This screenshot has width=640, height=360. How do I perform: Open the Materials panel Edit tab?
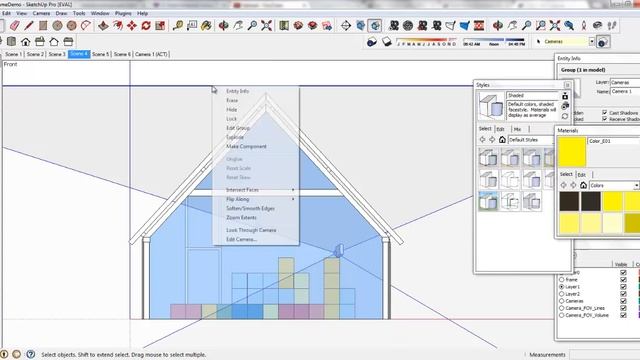tap(582, 175)
